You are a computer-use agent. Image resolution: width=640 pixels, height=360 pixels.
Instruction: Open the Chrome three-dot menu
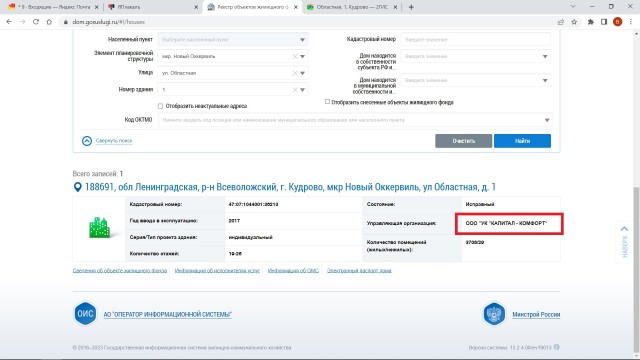(x=631, y=22)
